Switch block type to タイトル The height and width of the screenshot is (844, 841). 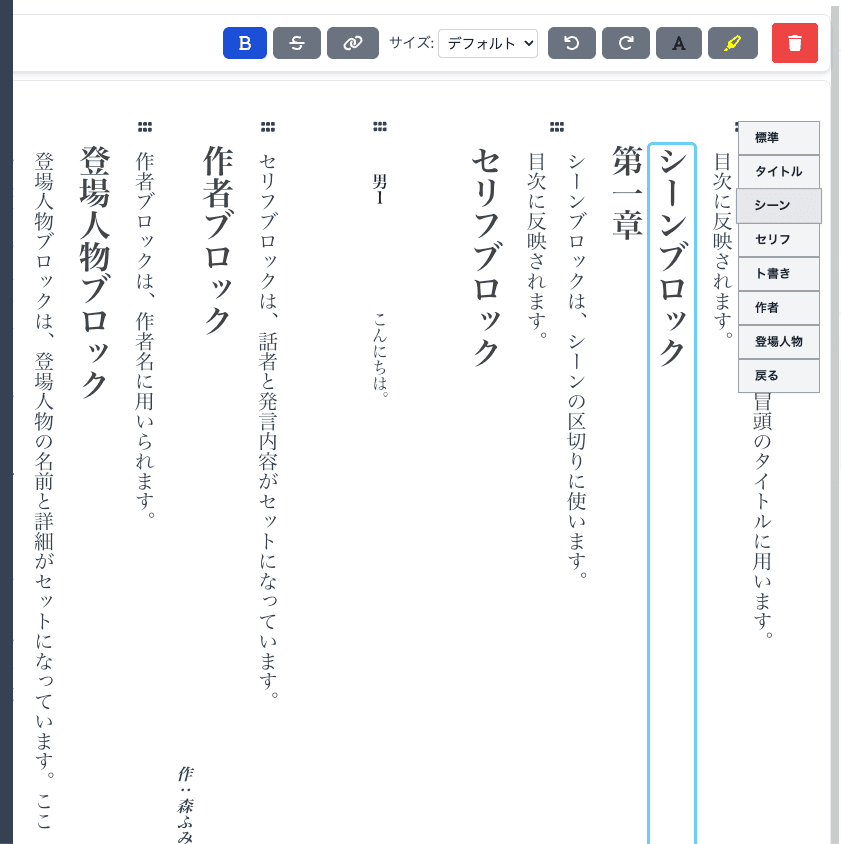[778, 172]
